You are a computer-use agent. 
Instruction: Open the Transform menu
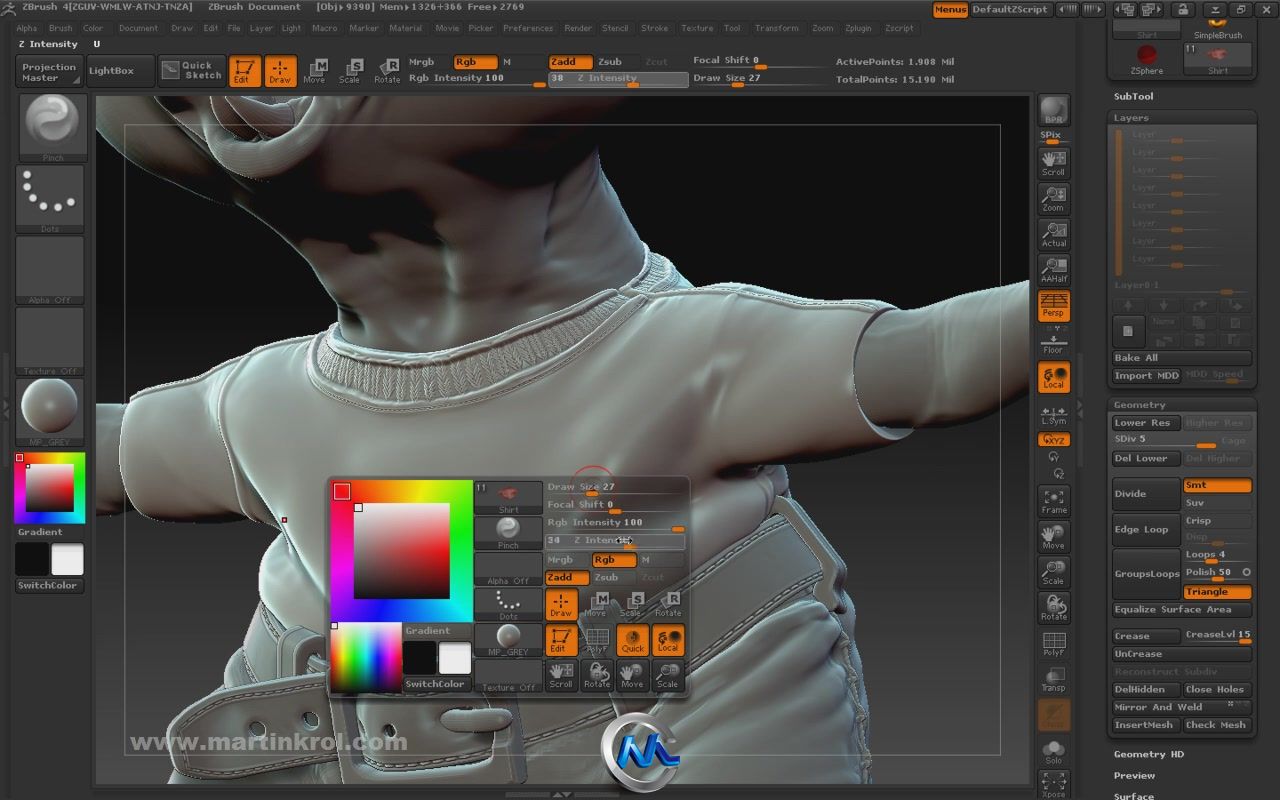point(777,28)
